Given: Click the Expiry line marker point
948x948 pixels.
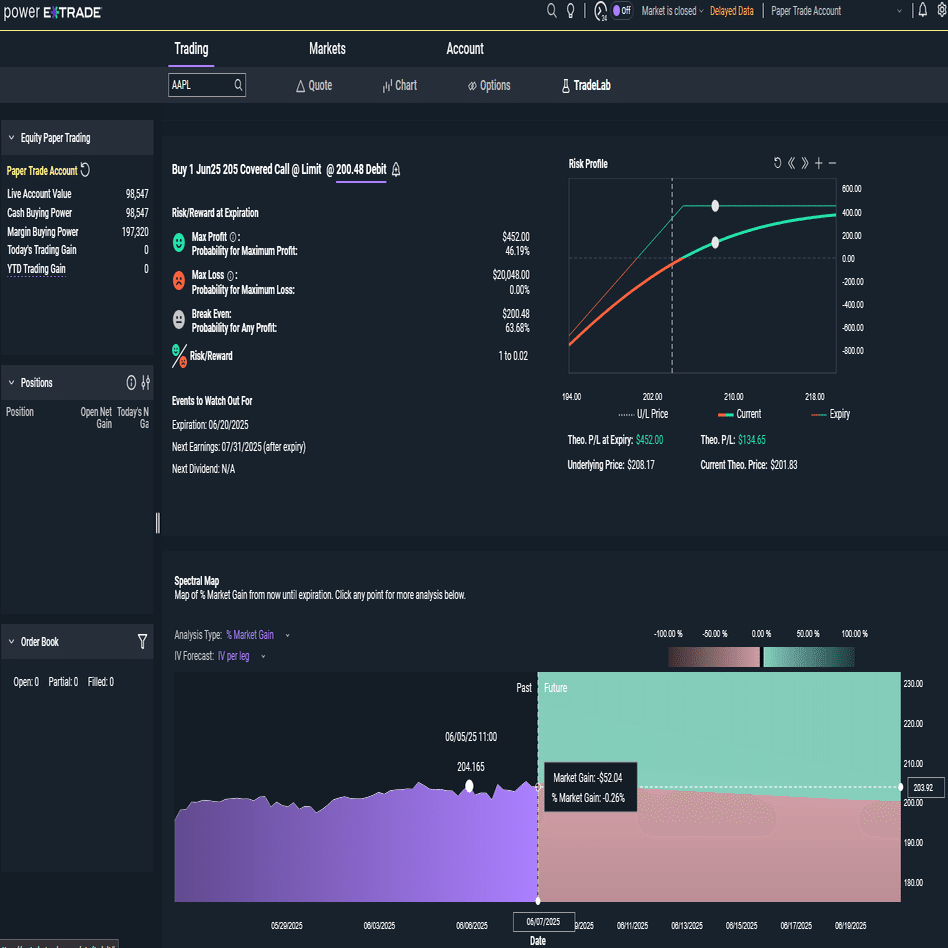Looking at the screenshot, I should (715, 206).
